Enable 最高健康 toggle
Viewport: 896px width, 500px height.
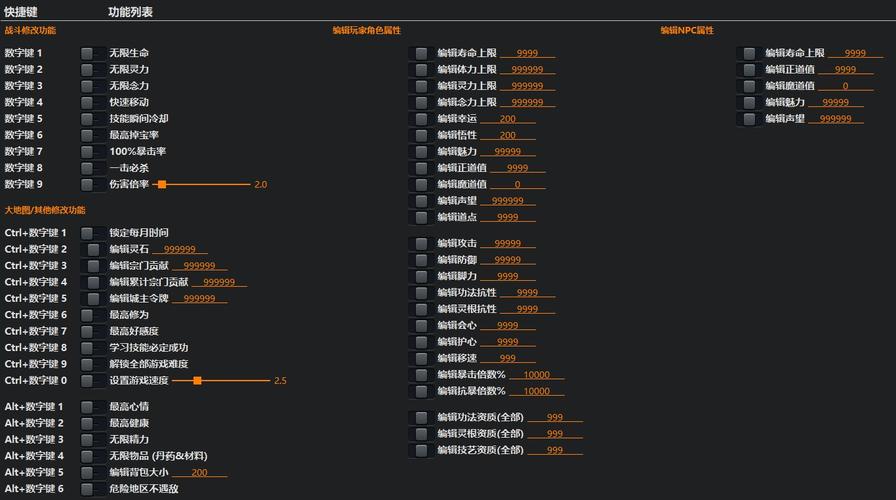[93, 423]
